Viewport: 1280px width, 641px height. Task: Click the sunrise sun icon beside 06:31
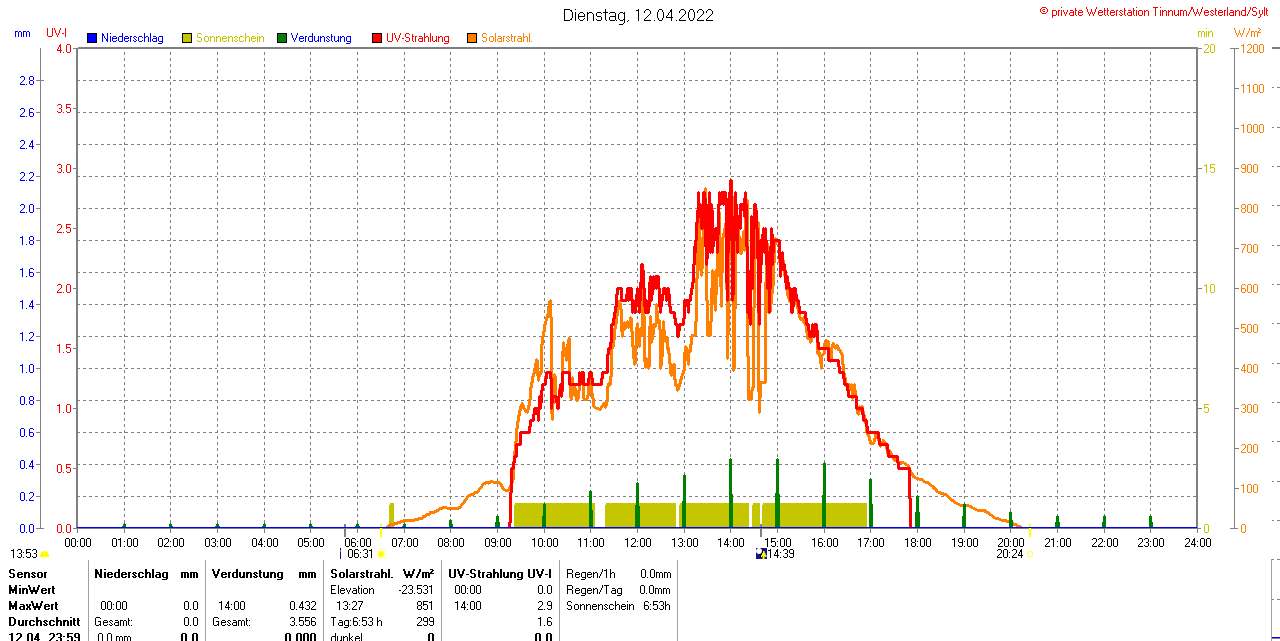(381, 554)
